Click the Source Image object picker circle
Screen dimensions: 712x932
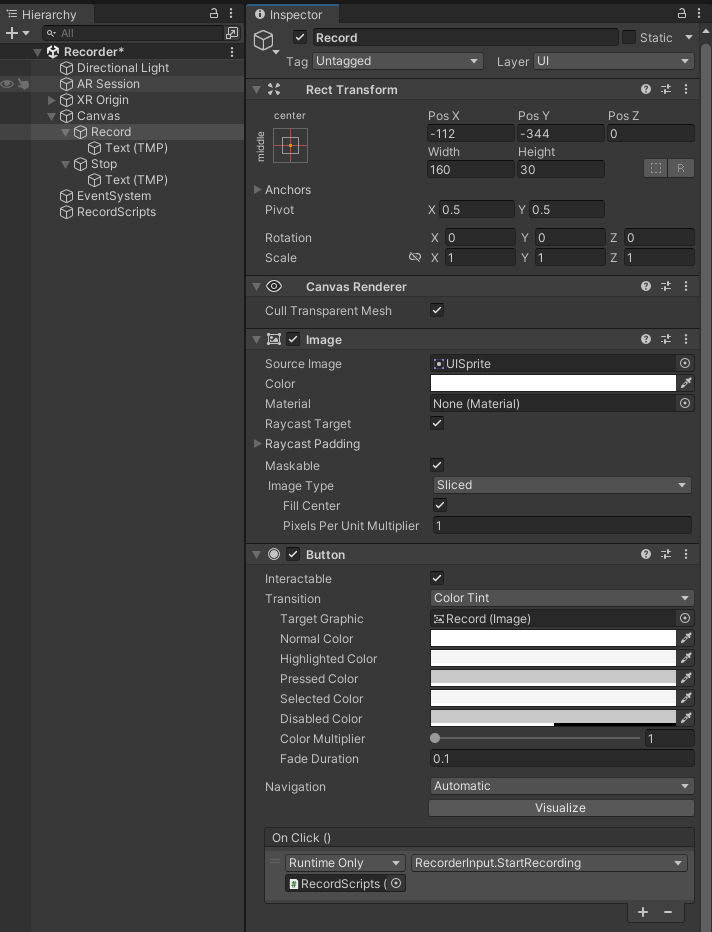685,364
